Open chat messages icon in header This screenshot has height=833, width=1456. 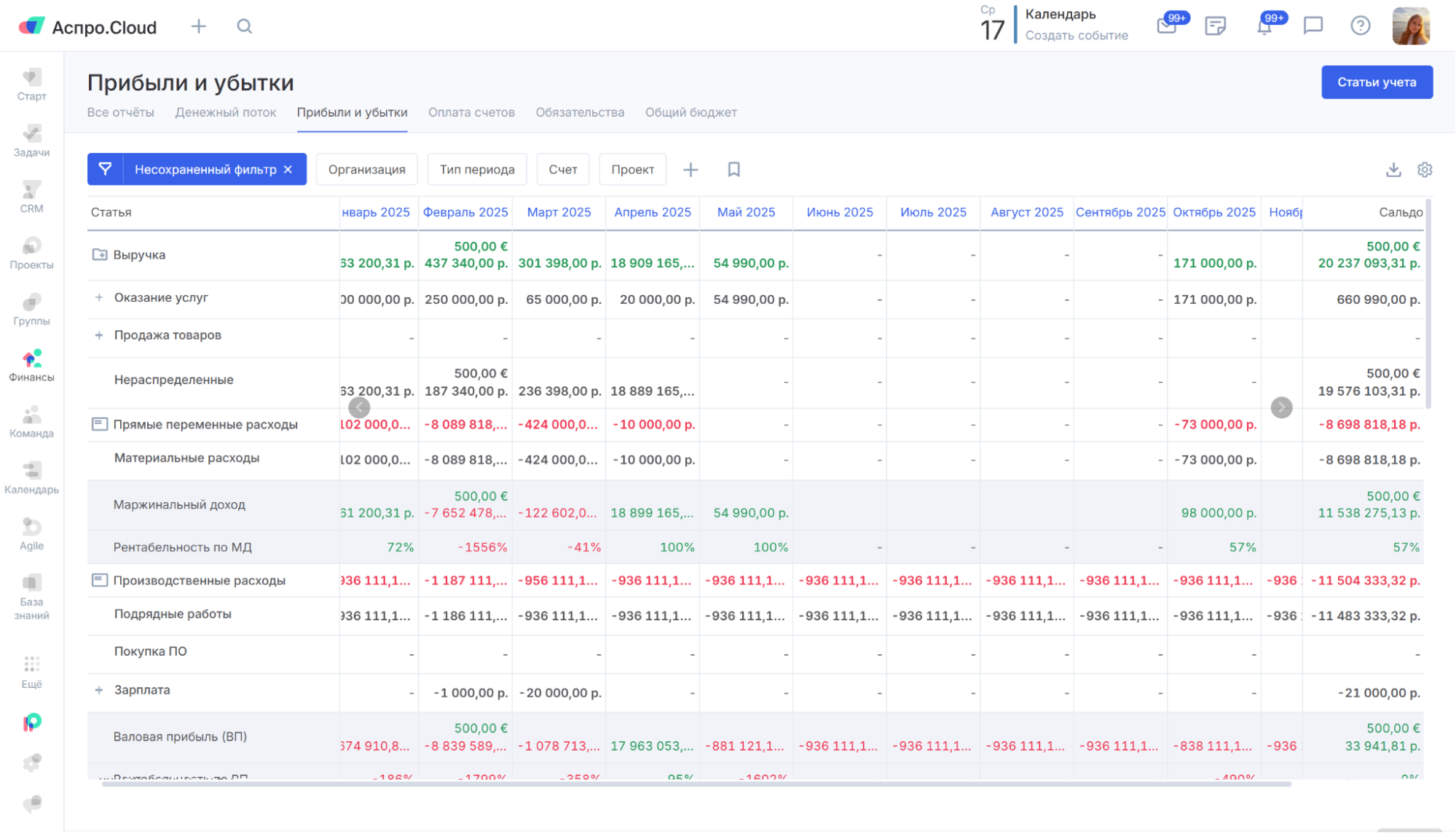pyautogui.click(x=1313, y=26)
